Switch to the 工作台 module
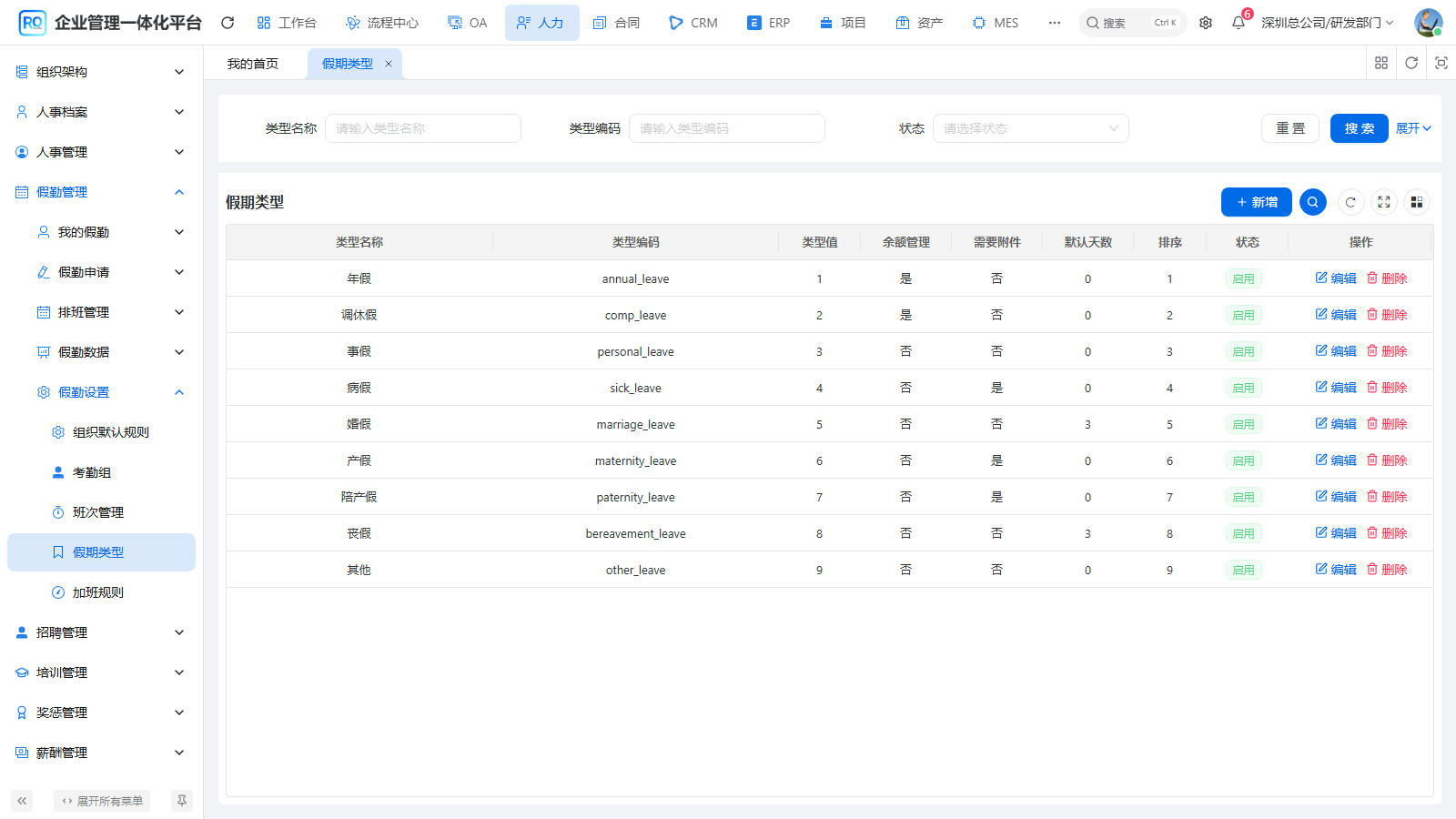1456x819 pixels. coord(287,23)
